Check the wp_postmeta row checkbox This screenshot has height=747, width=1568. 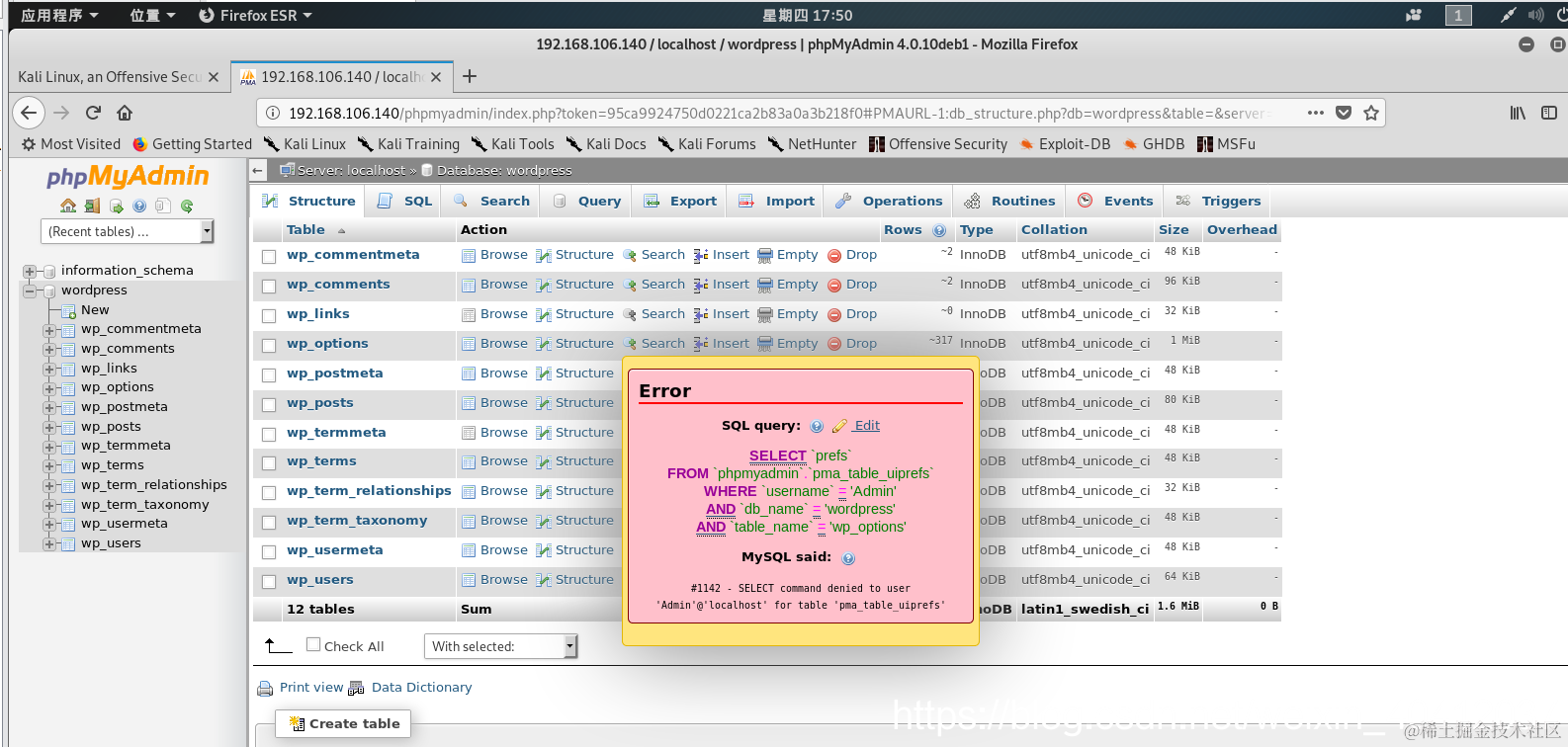click(x=269, y=374)
